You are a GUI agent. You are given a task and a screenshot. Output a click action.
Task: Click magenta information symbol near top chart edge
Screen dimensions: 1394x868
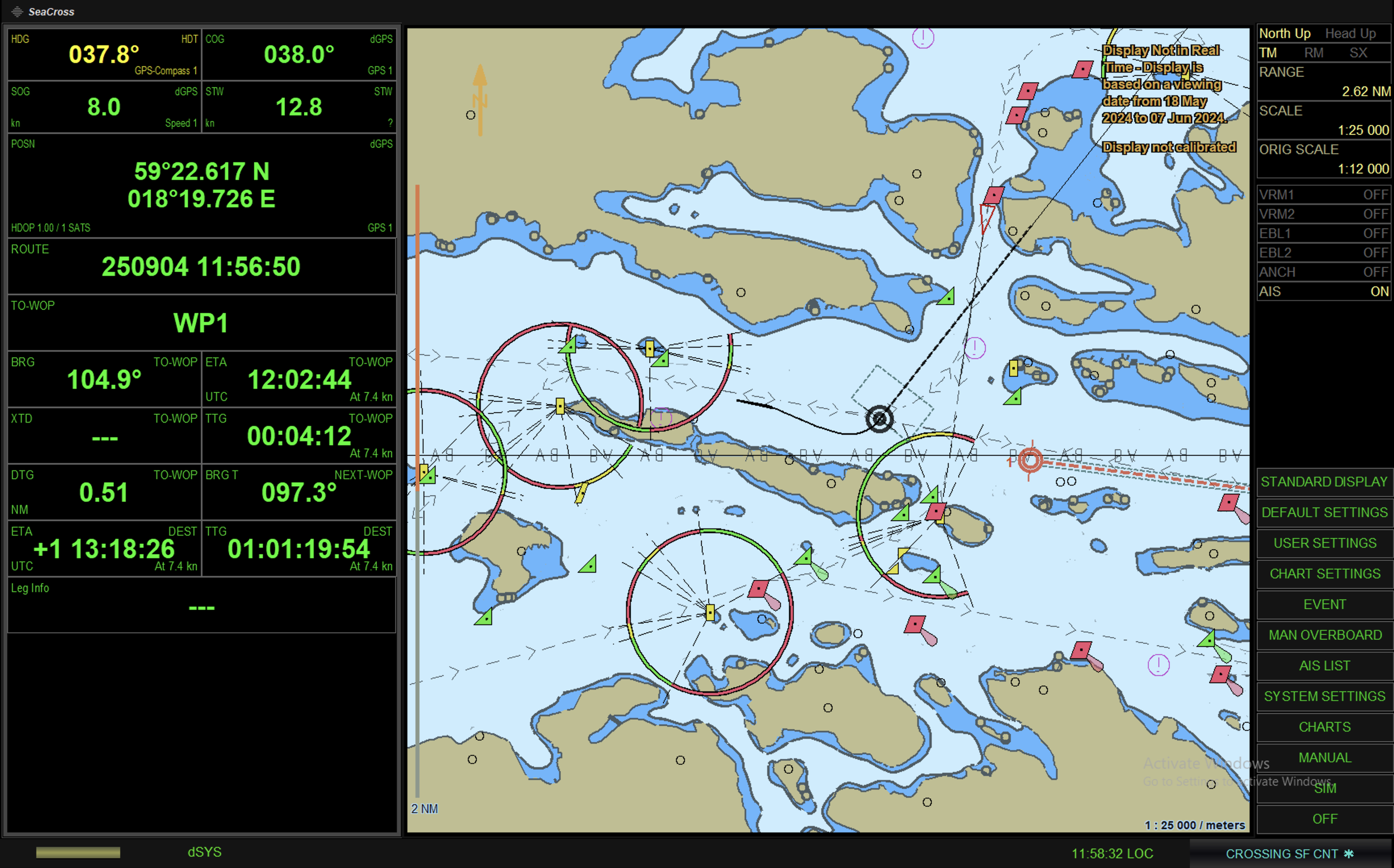click(923, 38)
